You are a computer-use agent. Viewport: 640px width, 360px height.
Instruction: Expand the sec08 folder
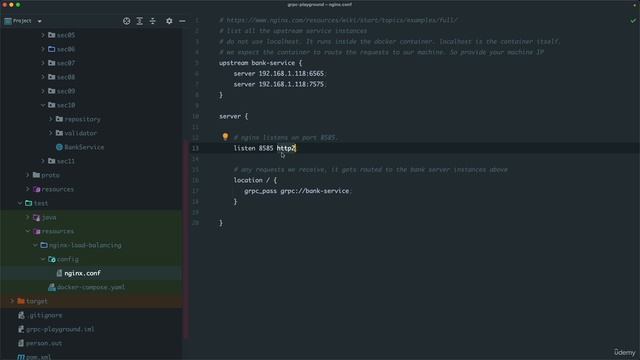(43, 77)
